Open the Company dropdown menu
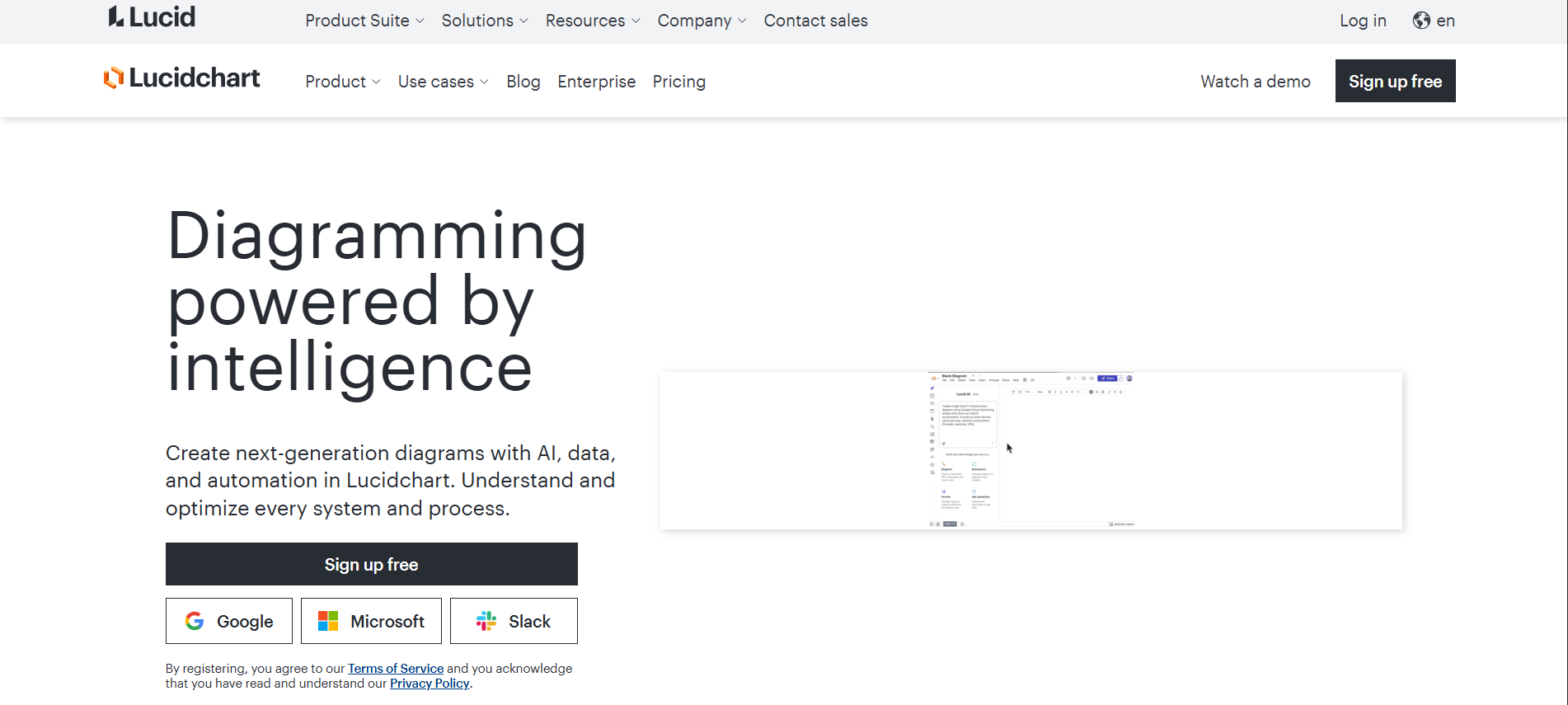This screenshot has height=705, width=1568. click(702, 21)
